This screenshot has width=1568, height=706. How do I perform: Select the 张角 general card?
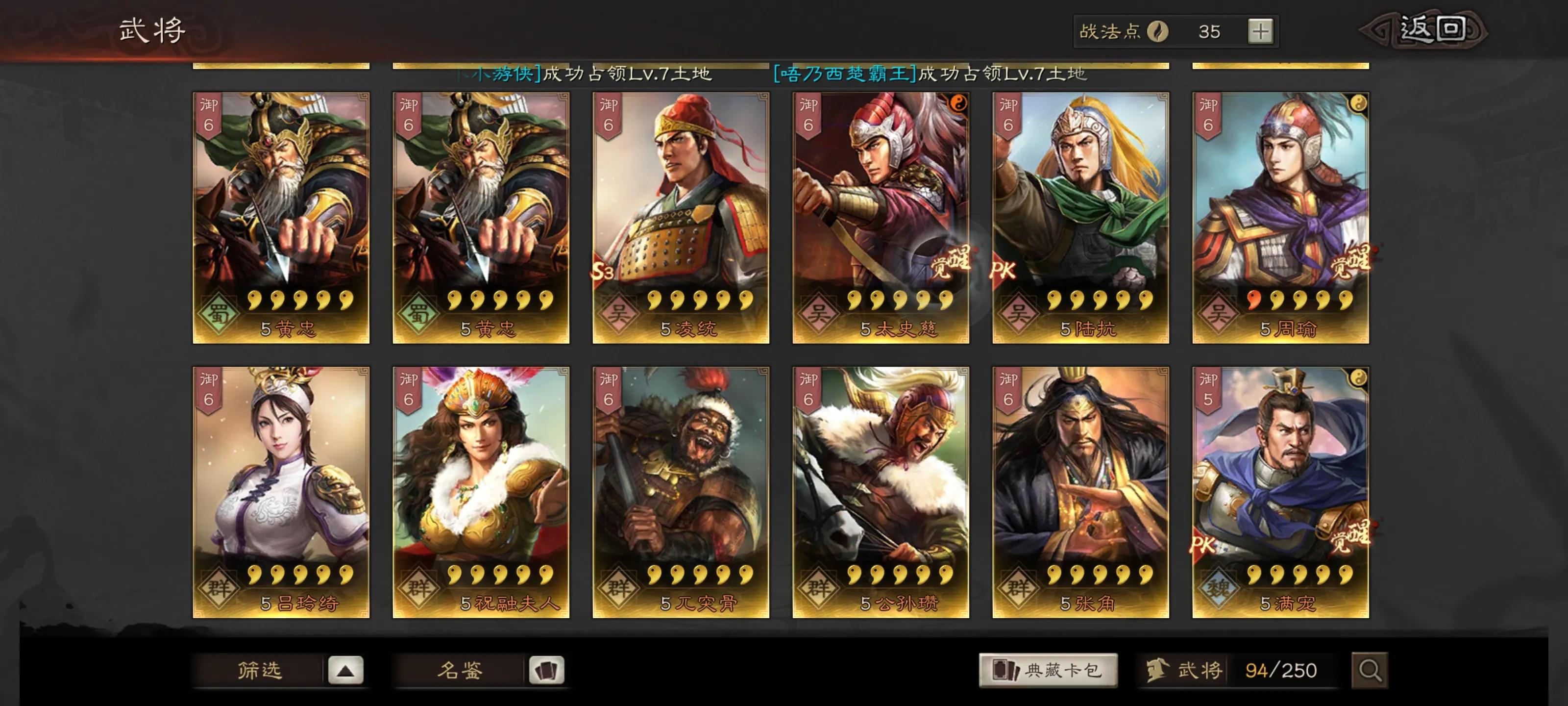click(1080, 492)
